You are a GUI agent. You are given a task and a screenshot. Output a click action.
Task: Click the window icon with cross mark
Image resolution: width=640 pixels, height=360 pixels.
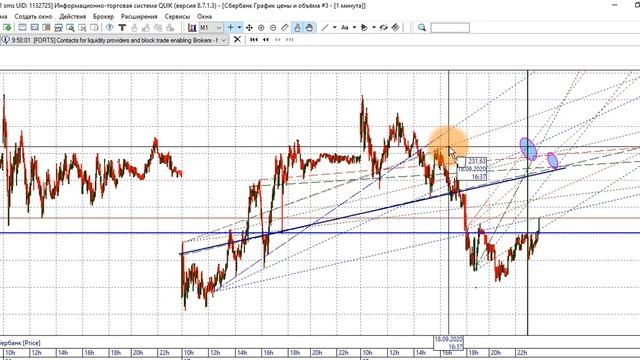coord(82,27)
